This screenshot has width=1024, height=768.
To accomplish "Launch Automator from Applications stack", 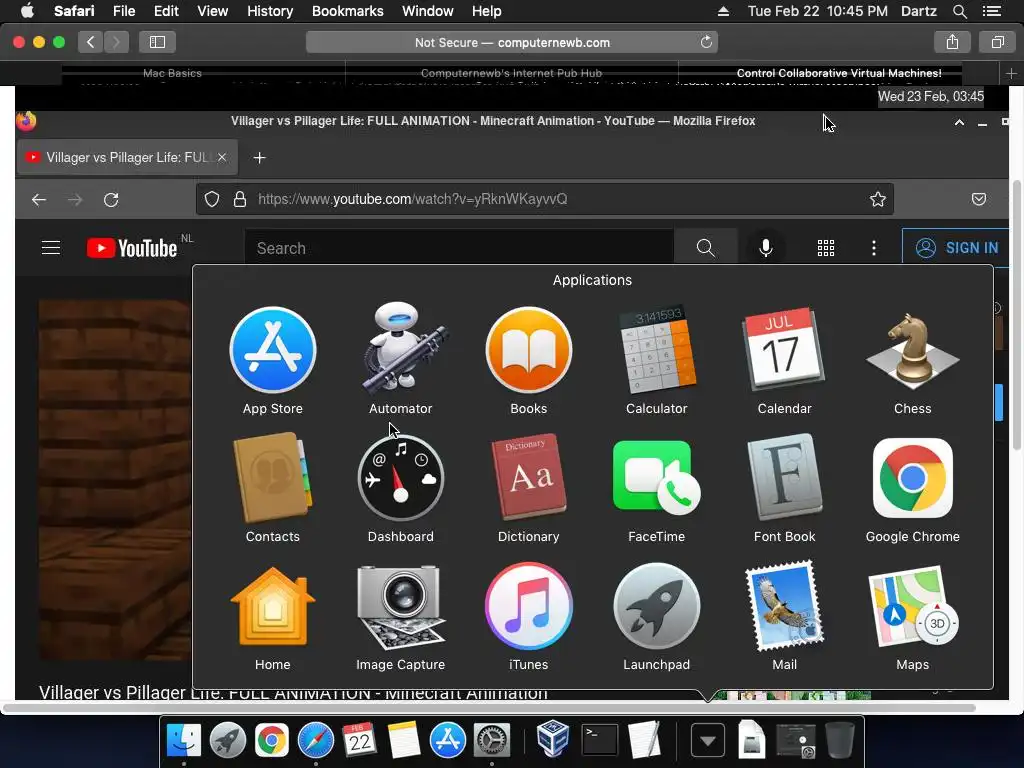I will click(400, 349).
